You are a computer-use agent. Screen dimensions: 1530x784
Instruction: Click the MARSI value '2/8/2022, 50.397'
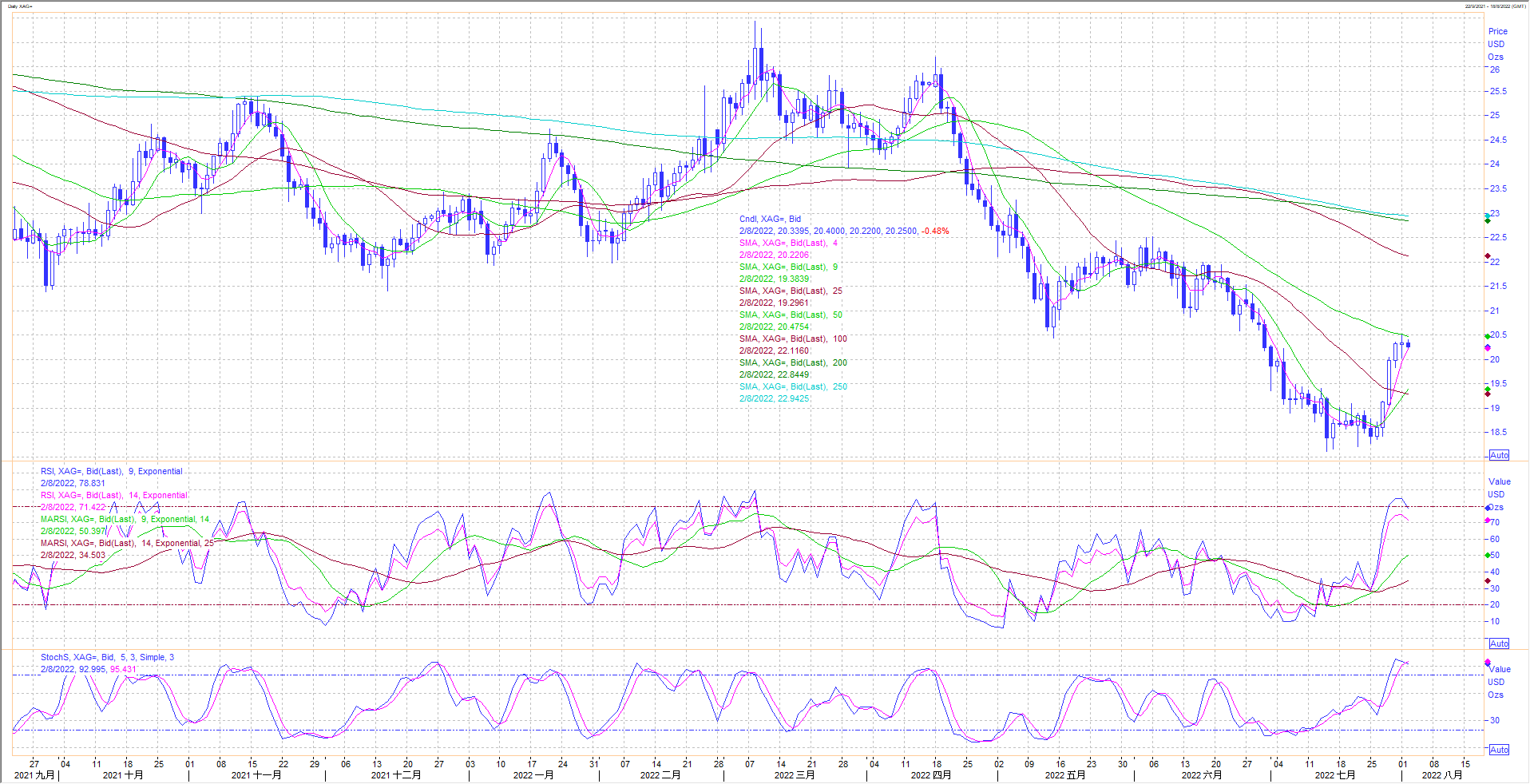pyautogui.click(x=73, y=531)
